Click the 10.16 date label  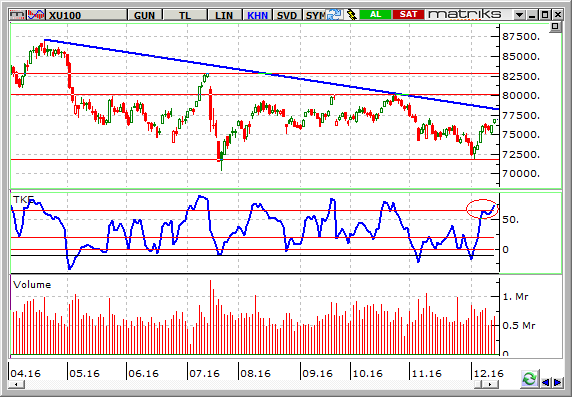367,374
